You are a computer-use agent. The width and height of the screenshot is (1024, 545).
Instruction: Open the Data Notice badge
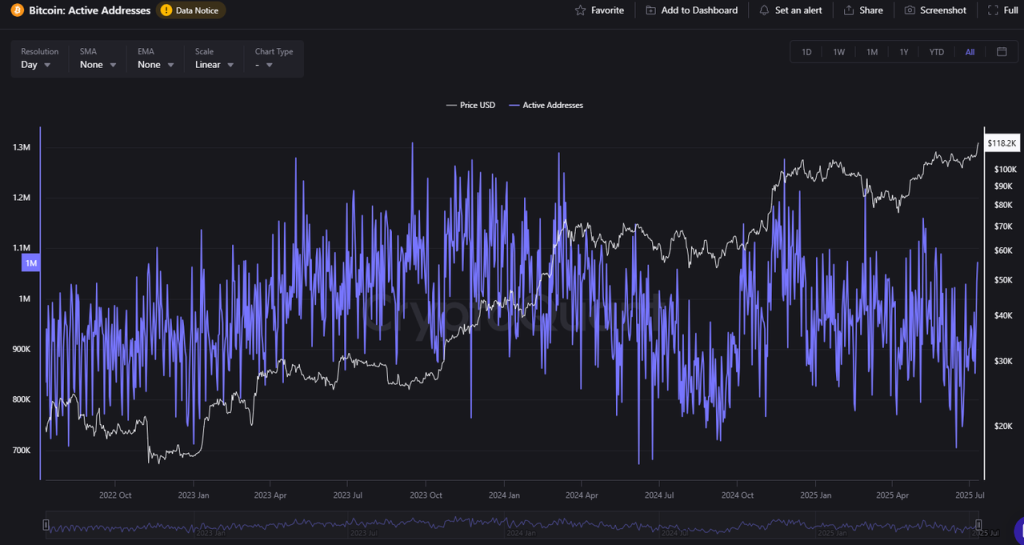192,10
